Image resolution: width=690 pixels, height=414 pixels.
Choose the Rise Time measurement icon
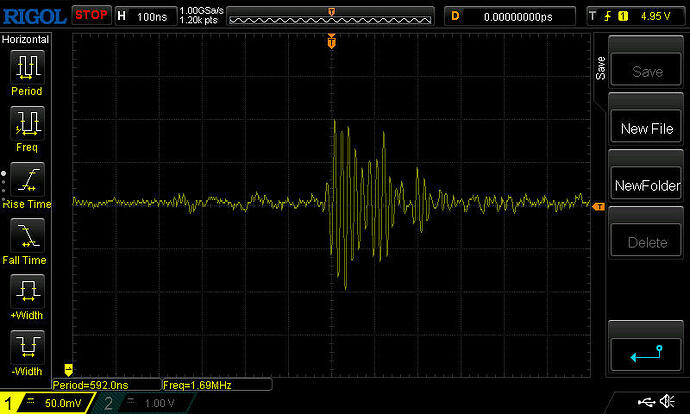tap(27, 180)
